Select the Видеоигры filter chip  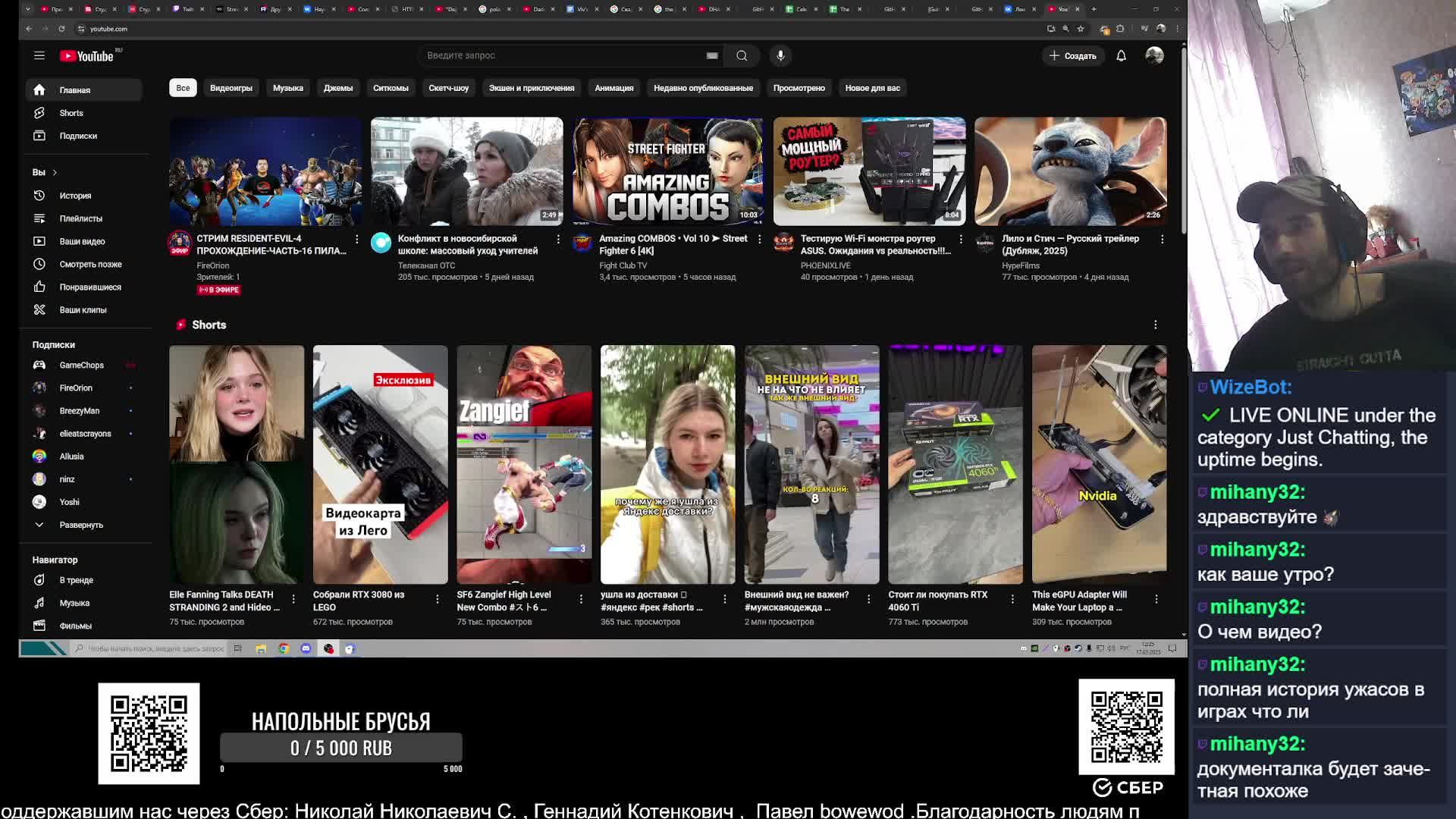click(x=231, y=88)
